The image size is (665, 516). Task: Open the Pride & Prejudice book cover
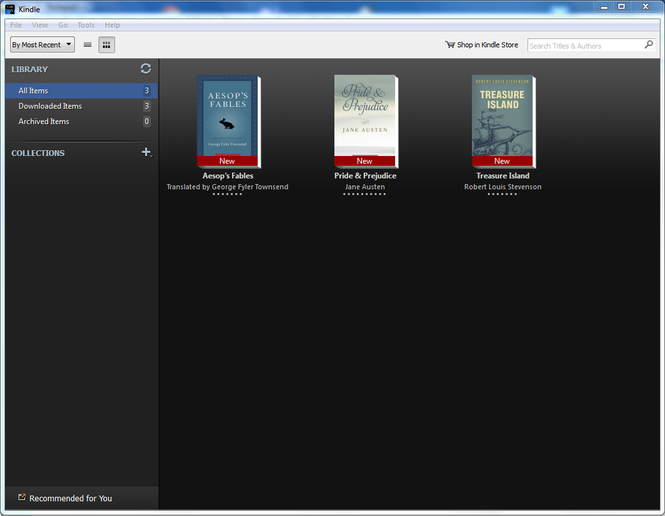pyautogui.click(x=366, y=121)
